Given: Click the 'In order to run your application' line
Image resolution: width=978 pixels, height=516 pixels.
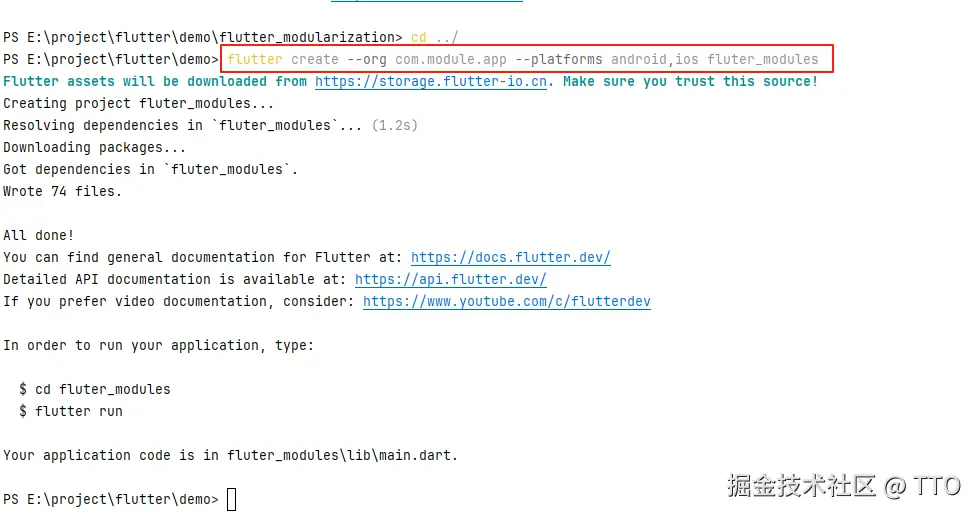Looking at the screenshot, I should coord(158,346).
